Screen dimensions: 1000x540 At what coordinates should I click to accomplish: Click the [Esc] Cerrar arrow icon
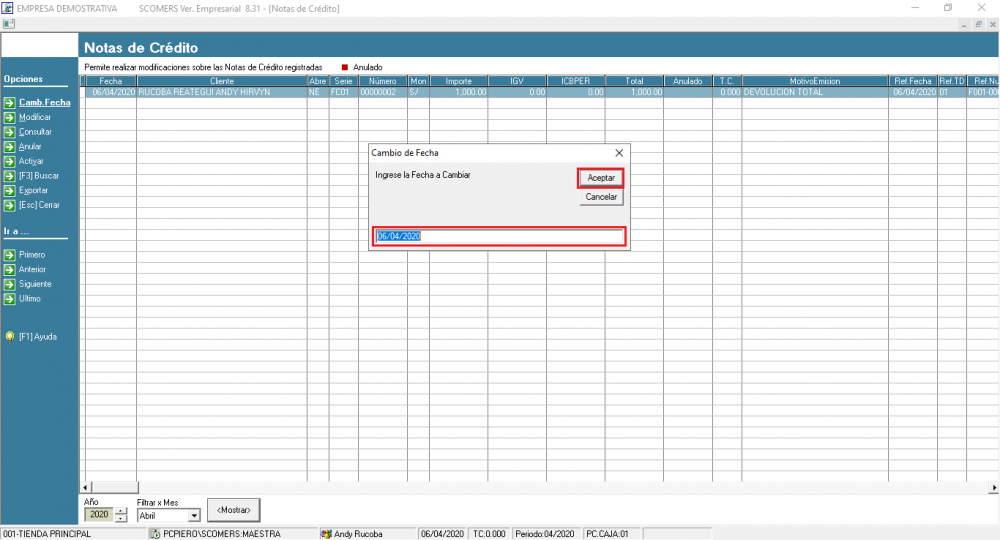[x=10, y=205]
